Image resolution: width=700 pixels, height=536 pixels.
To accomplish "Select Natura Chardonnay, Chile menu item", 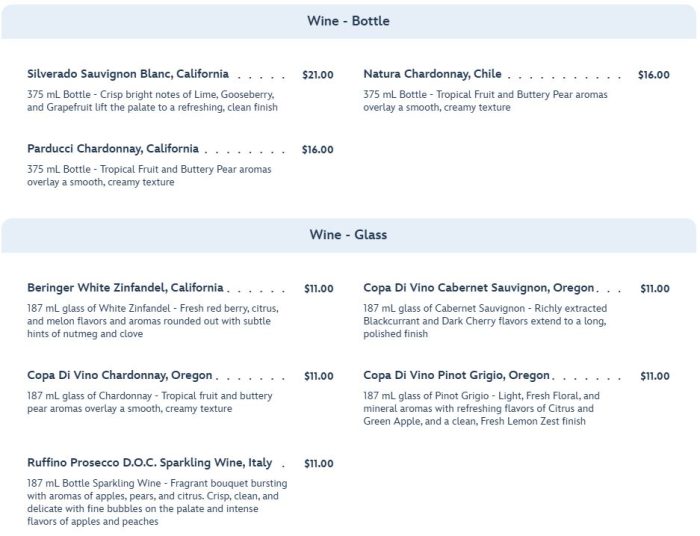I will point(432,74).
